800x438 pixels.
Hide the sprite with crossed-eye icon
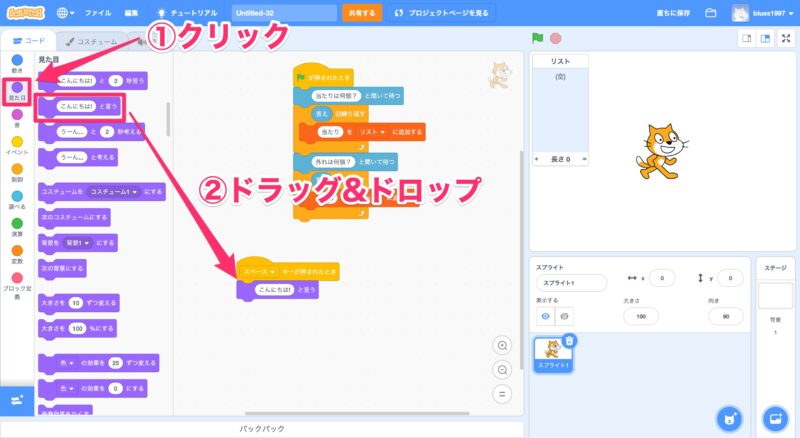click(x=565, y=316)
